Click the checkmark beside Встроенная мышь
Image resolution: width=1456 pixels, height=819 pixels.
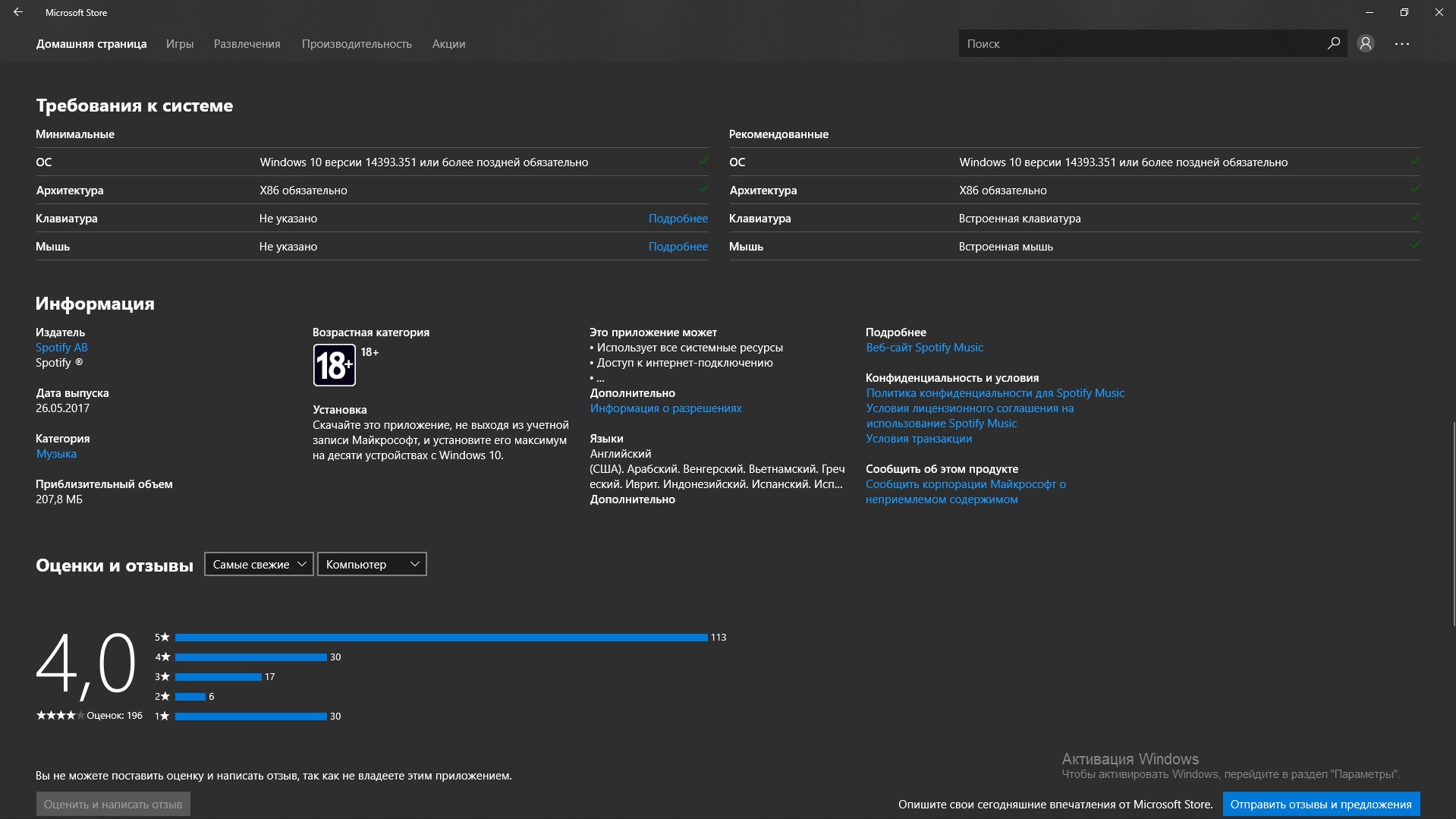click(1415, 245)
